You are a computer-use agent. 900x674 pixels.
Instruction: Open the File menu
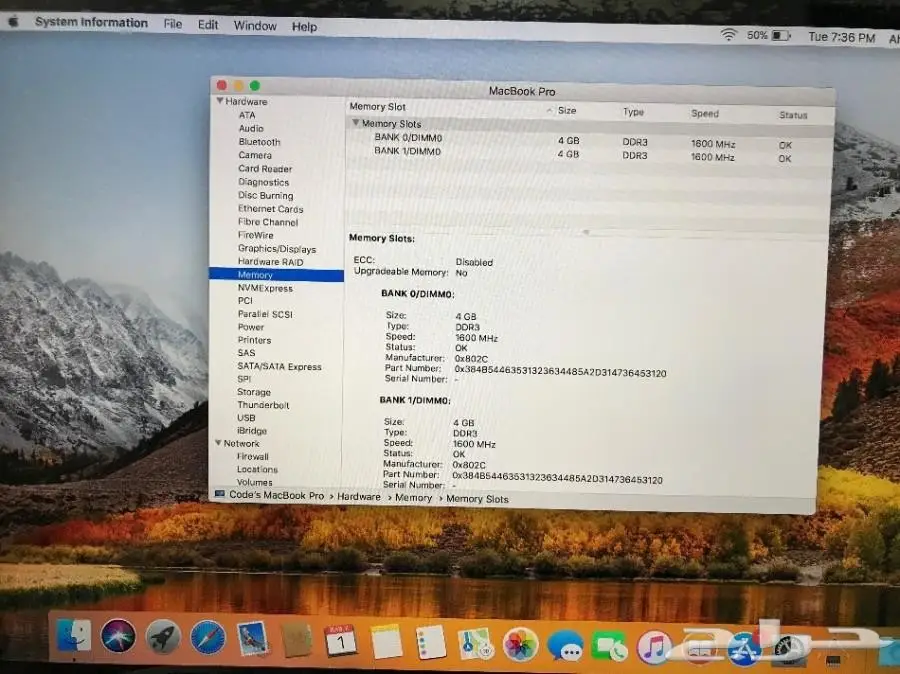pos(173,24)
